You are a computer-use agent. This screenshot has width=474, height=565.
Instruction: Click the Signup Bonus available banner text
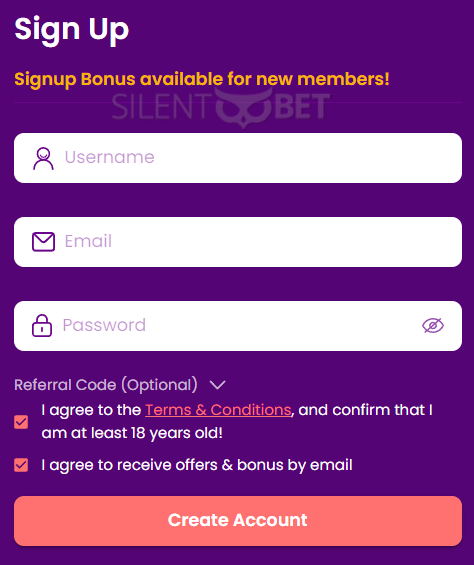point(202,79)
